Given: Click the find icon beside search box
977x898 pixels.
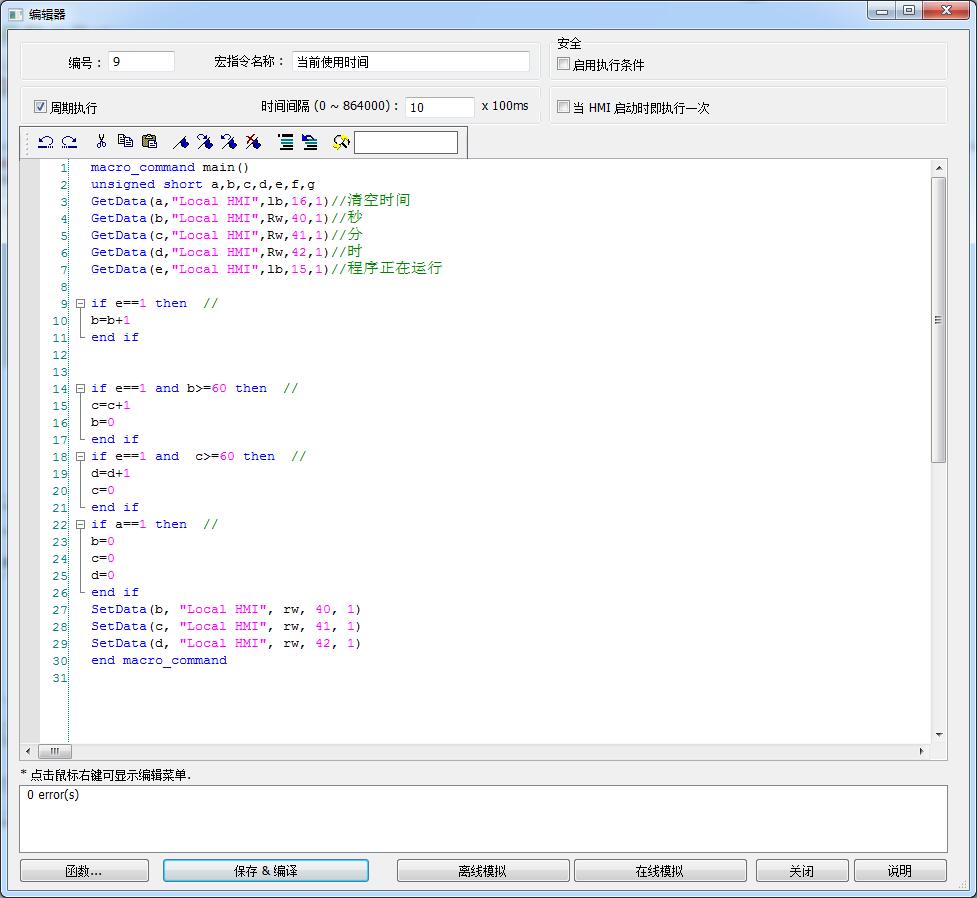Looking at the screenshot, I should 340,142.
